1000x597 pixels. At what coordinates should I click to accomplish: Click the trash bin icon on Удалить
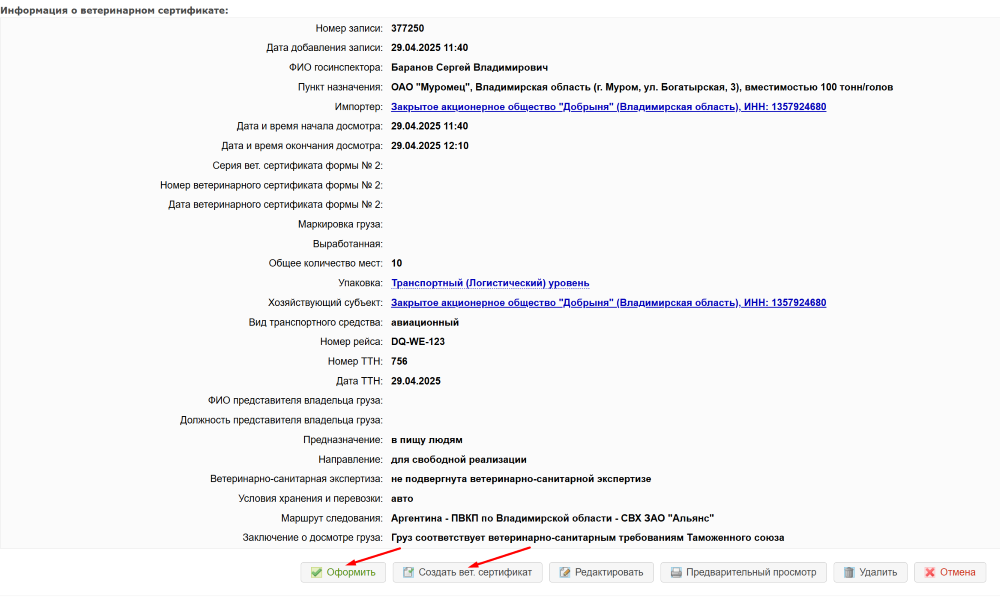click(849, 573)
